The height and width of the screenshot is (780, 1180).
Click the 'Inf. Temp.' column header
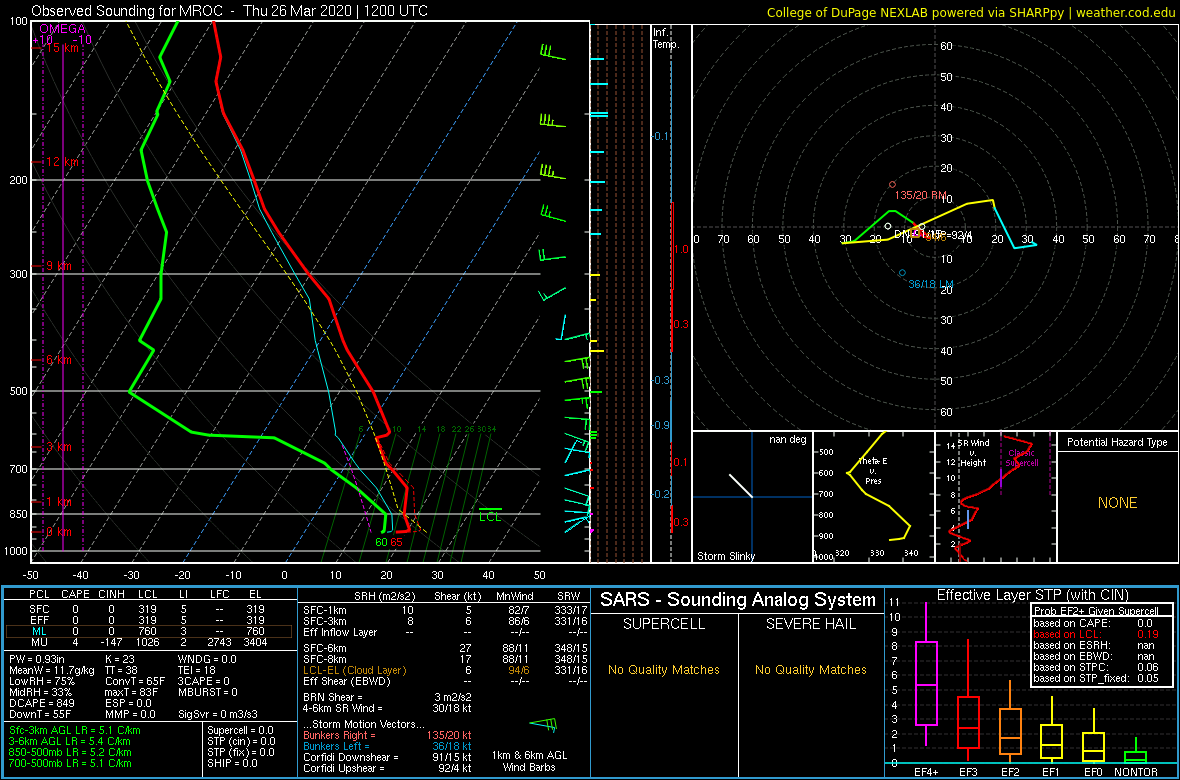[667, 39]
